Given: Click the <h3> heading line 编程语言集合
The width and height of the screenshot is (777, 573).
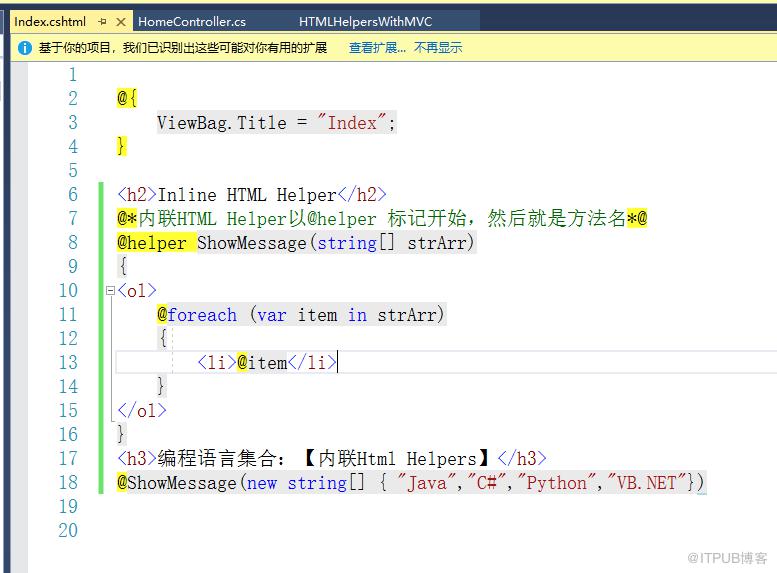Looking at the screenshot, I should [x=332, y=458].
